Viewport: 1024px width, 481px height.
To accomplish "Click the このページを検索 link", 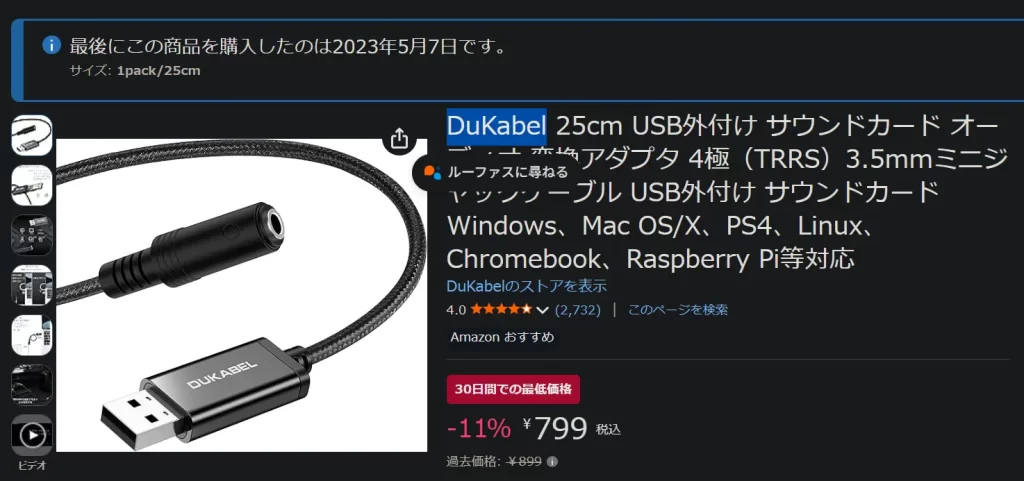I will (x=678, y=310).
